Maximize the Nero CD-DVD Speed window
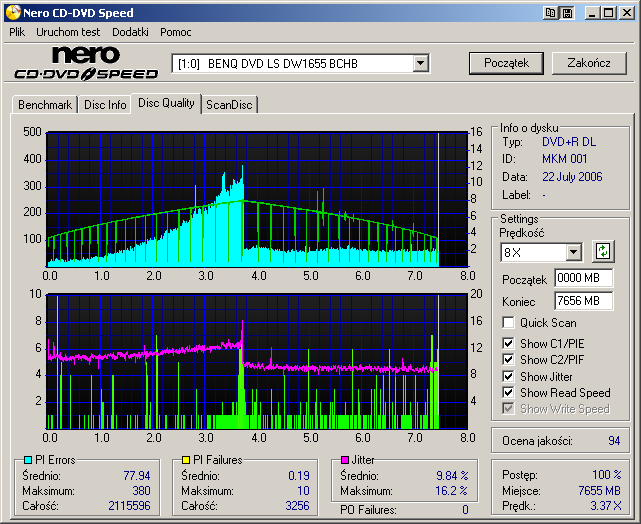Image resolution: width=641 pixels, height=524 pixels. coord(609,13)
